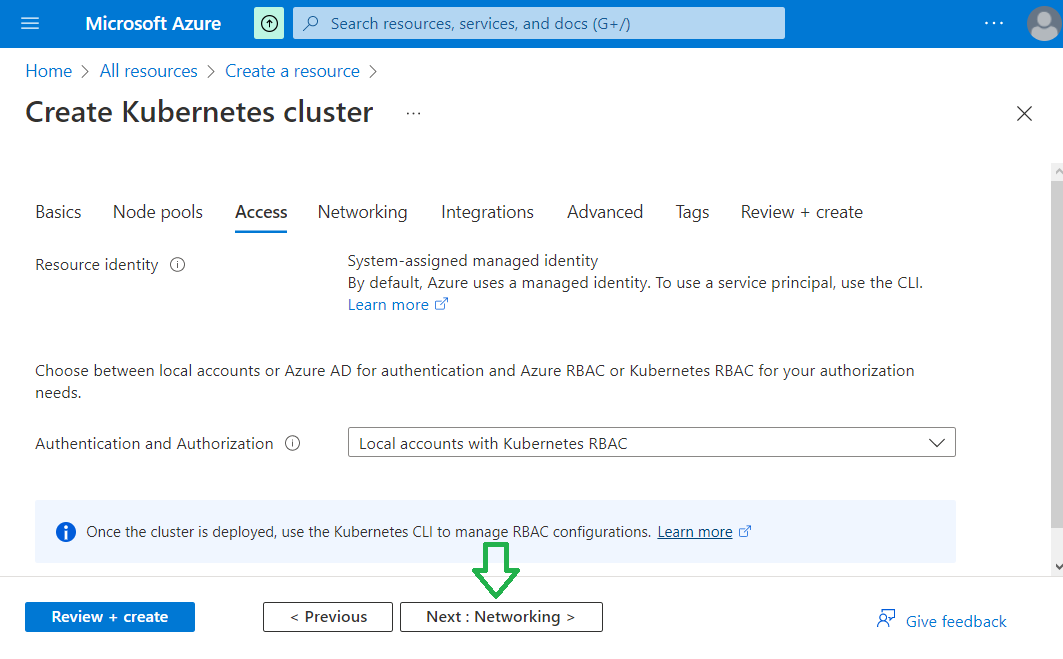Open the Integrations tab
The image size is (1063, 659).
pos(487,212)
